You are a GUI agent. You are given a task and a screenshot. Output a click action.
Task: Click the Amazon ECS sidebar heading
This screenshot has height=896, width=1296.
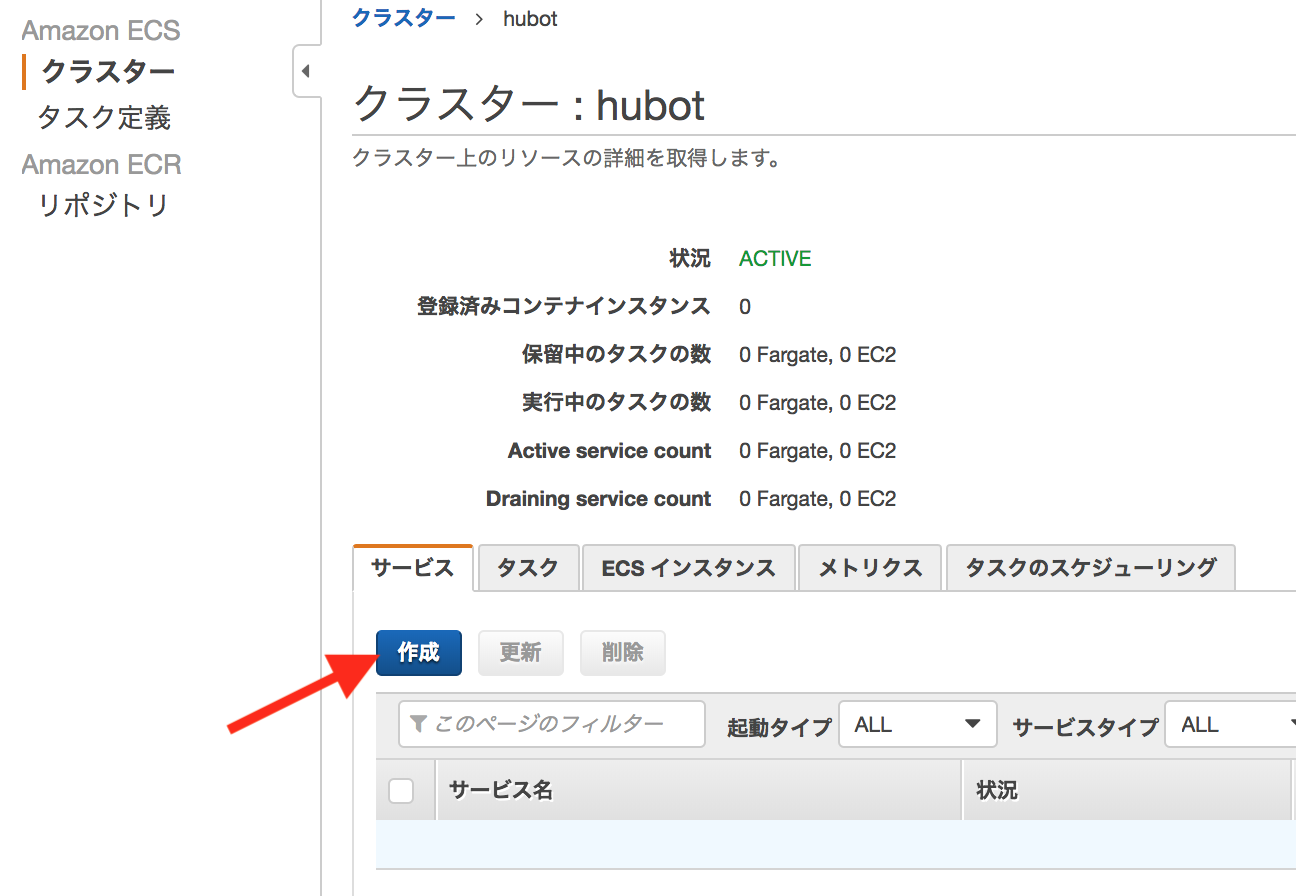point(101,30)
